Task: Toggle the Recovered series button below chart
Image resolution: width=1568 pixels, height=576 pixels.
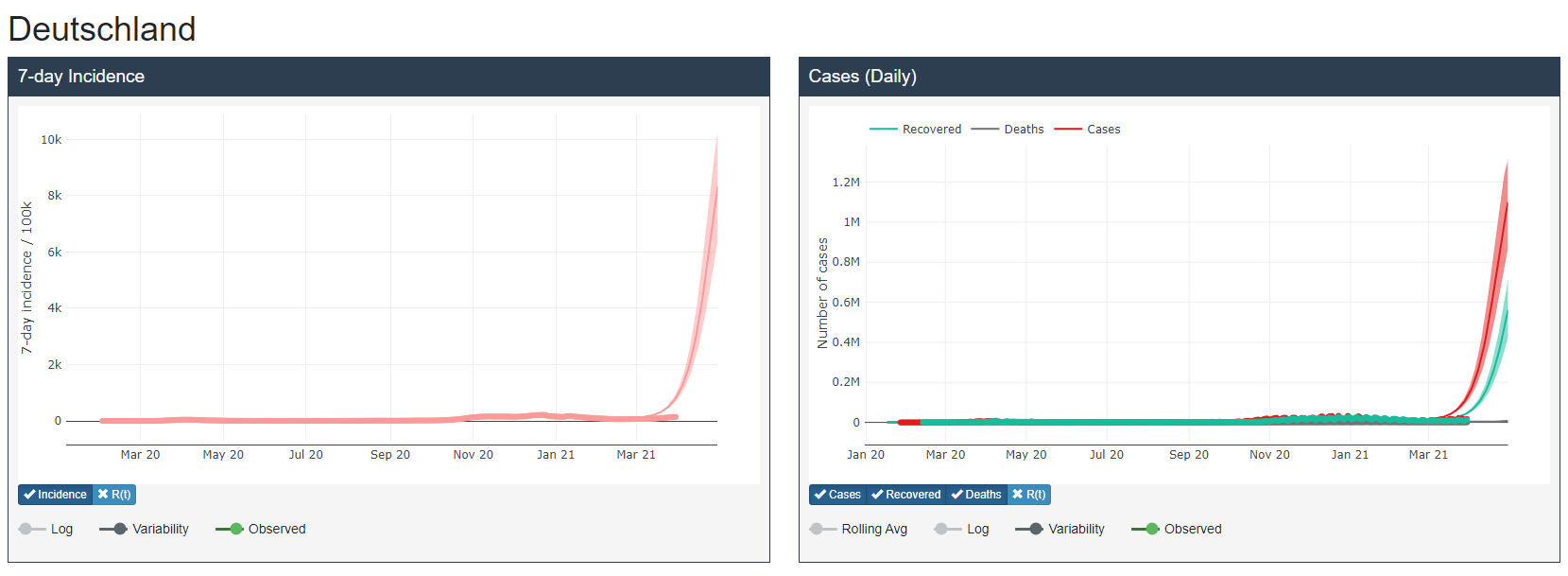Action: pos(905,495)
